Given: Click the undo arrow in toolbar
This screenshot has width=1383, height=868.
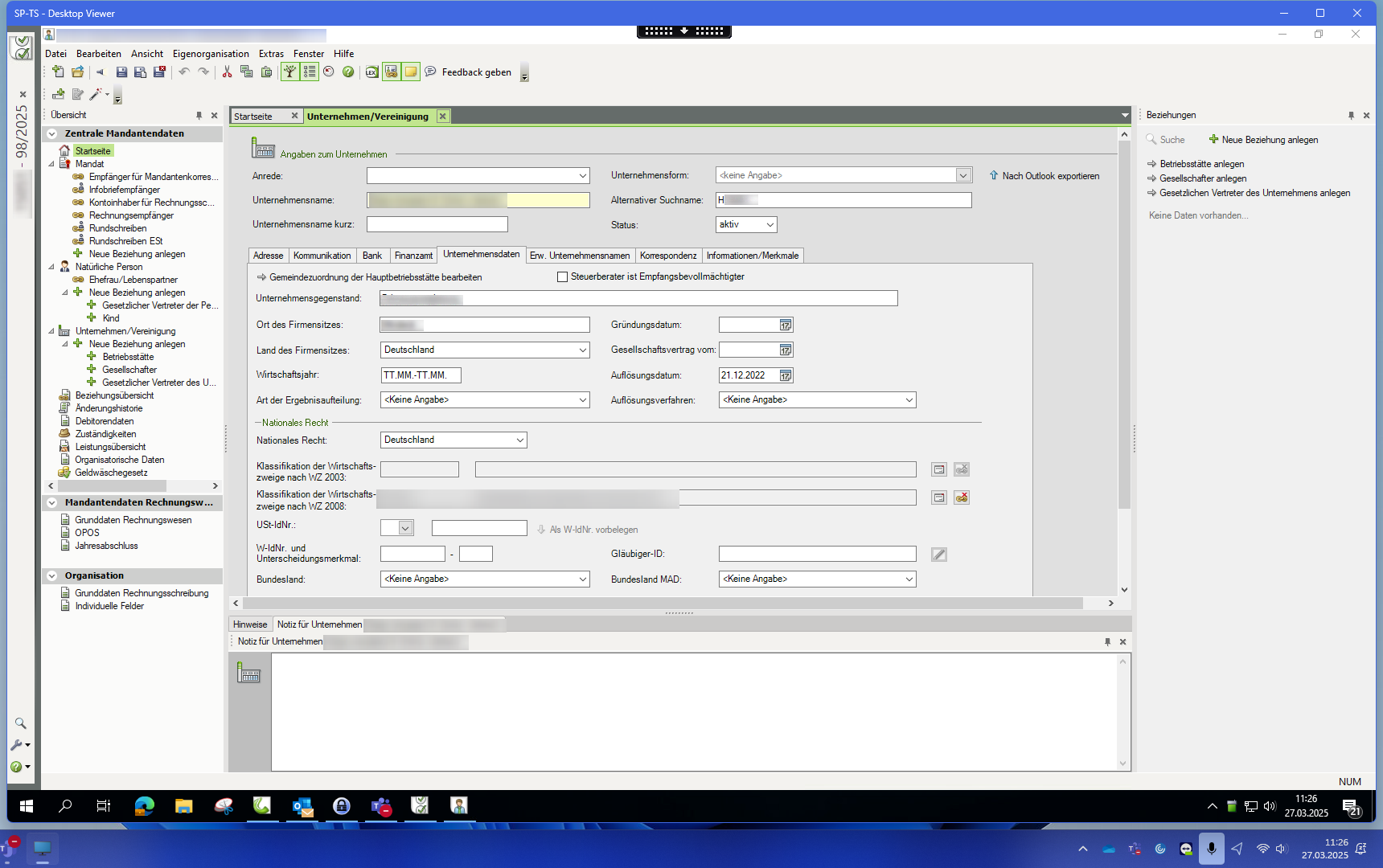Looking at the screenshot, I should (184, 72).
